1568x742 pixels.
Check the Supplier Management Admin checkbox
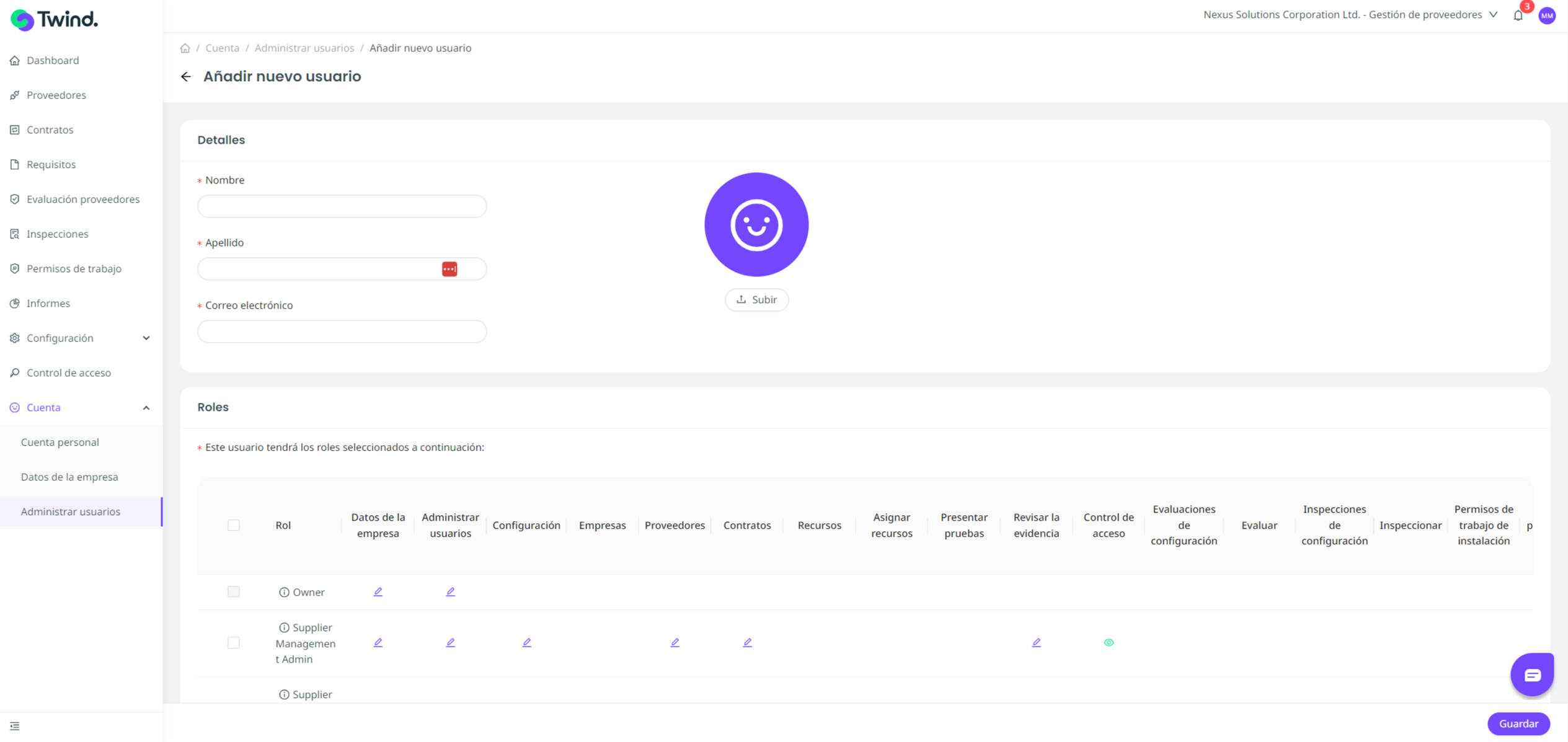coord(234,643)
